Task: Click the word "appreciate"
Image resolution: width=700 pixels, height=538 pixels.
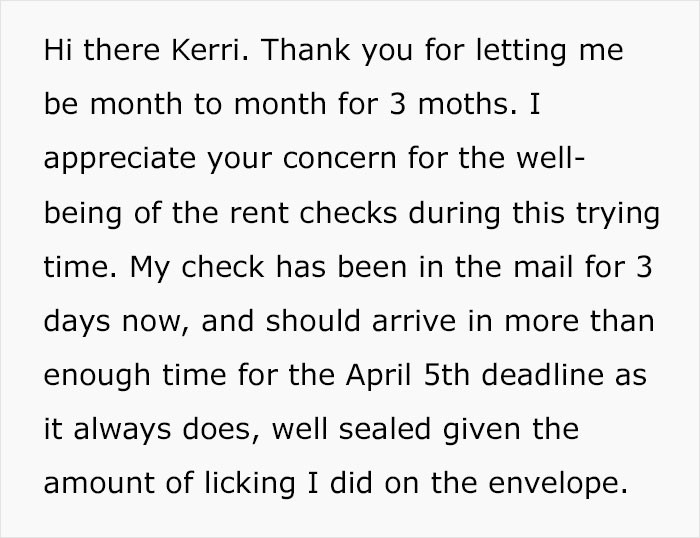Action: pos(120,160)
